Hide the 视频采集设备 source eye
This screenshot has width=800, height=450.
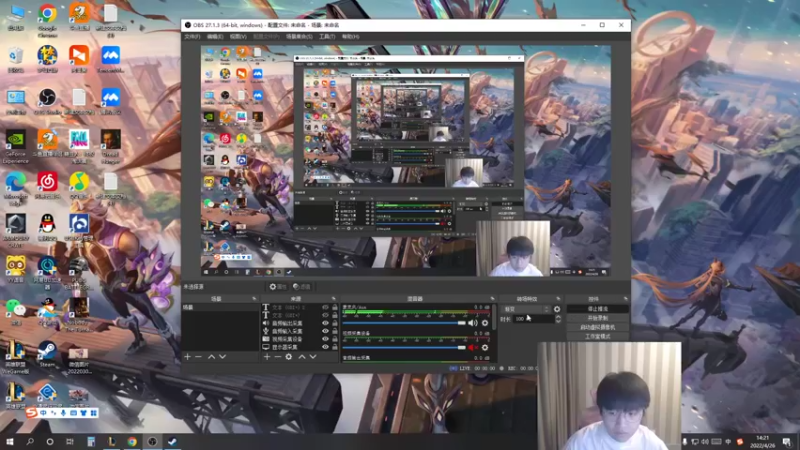(325, 339)
